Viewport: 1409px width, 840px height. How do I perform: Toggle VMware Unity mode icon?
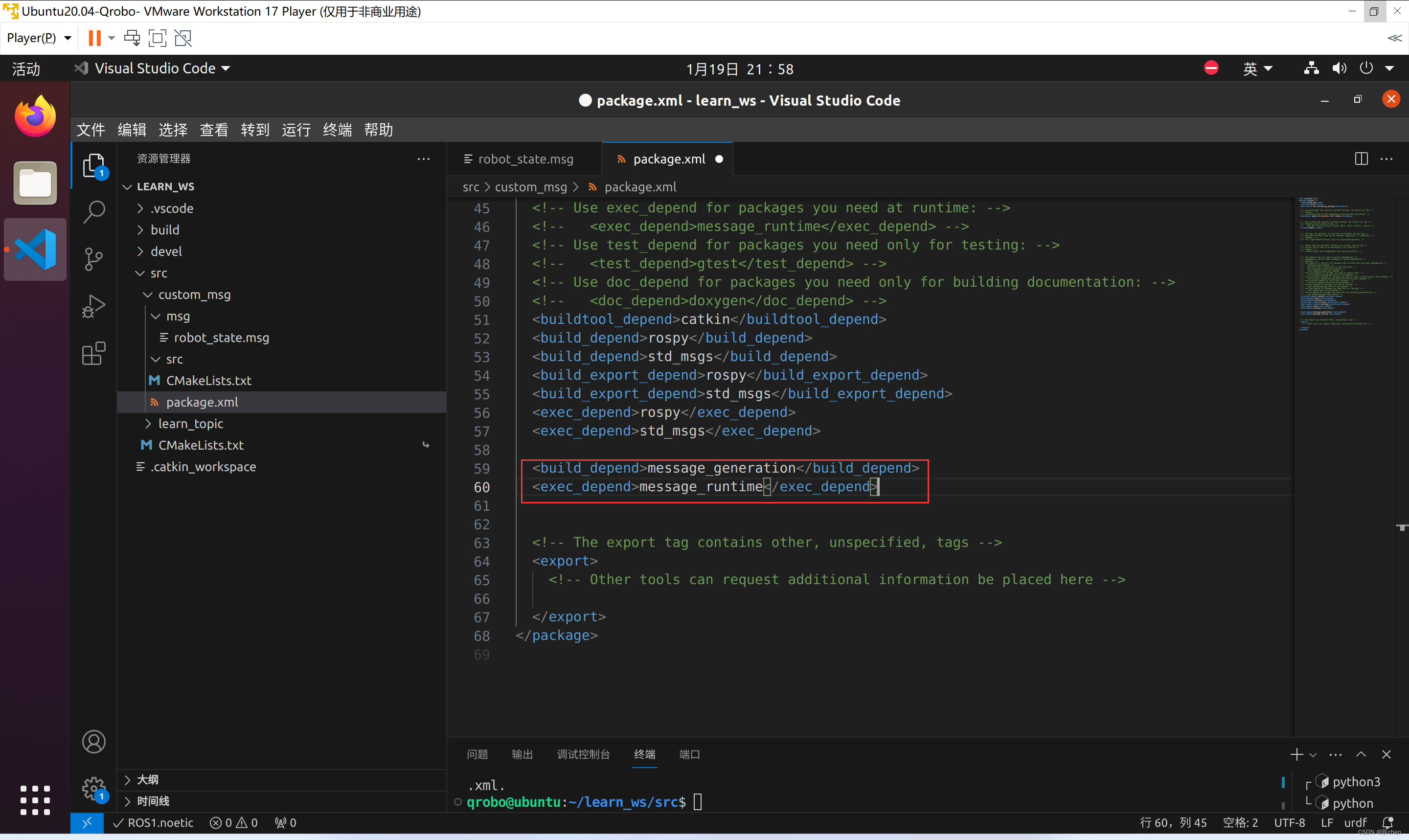pos(183,38)
